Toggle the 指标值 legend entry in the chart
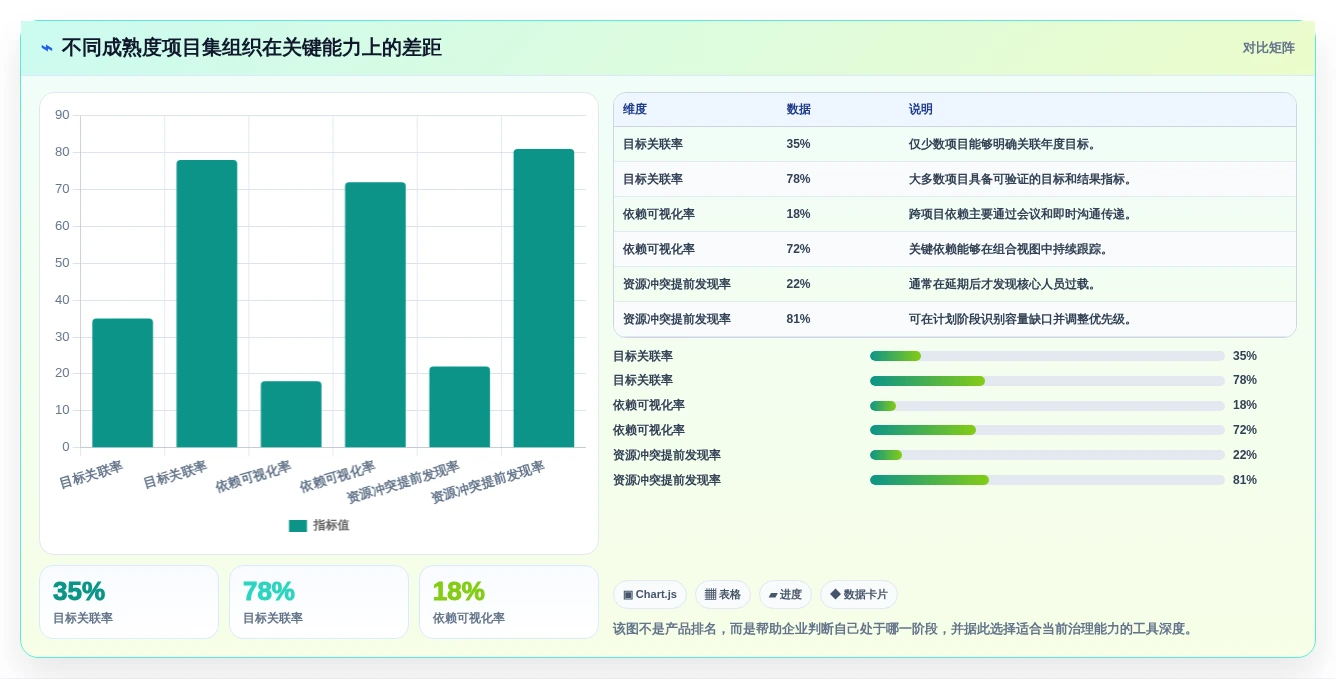 pos(319,525)
